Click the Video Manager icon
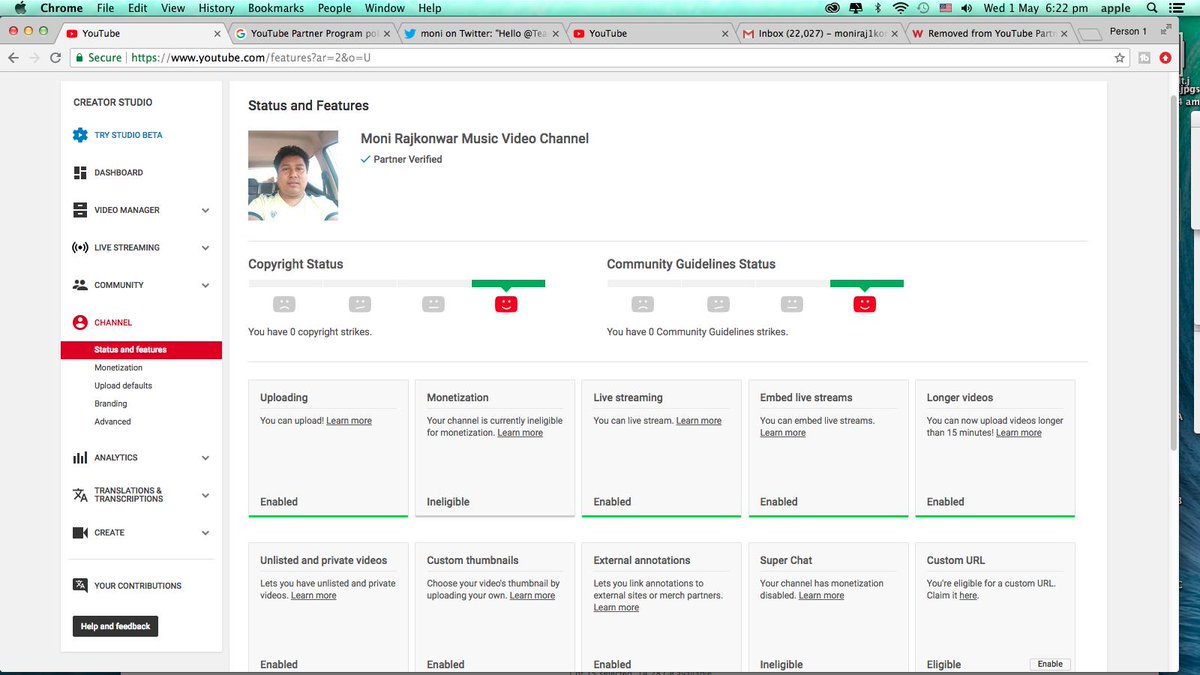 point(80,210)
